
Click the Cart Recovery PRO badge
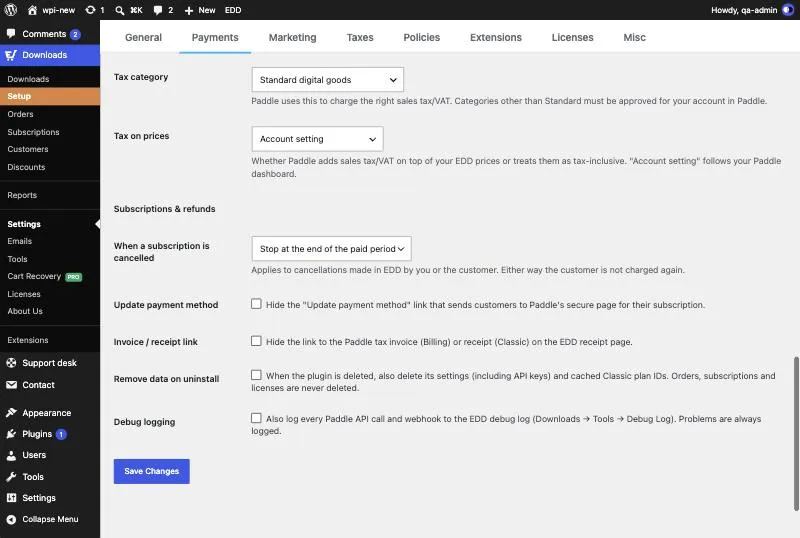tap(73, 277)
